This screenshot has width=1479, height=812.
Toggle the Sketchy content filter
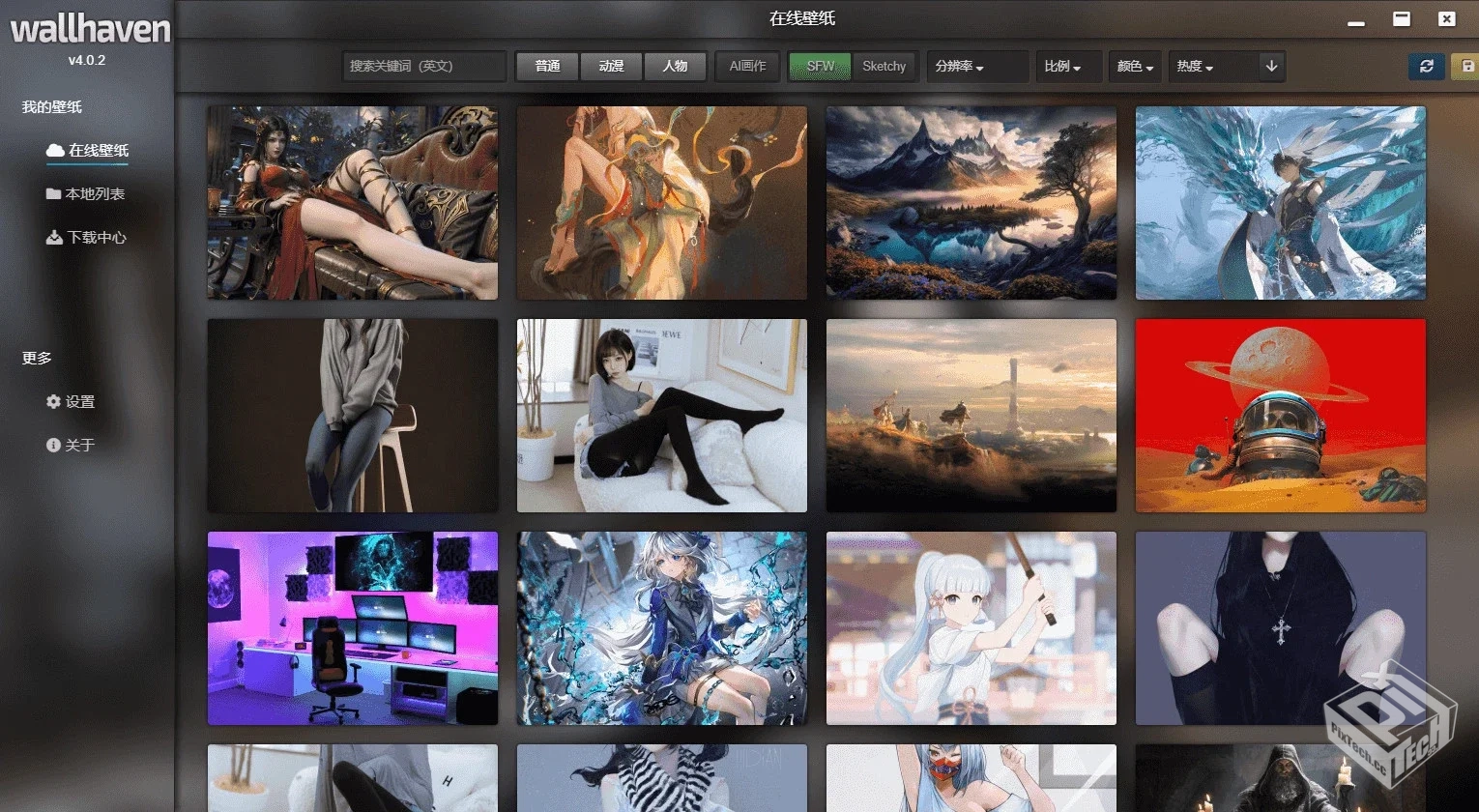click(x=884, y=66)
